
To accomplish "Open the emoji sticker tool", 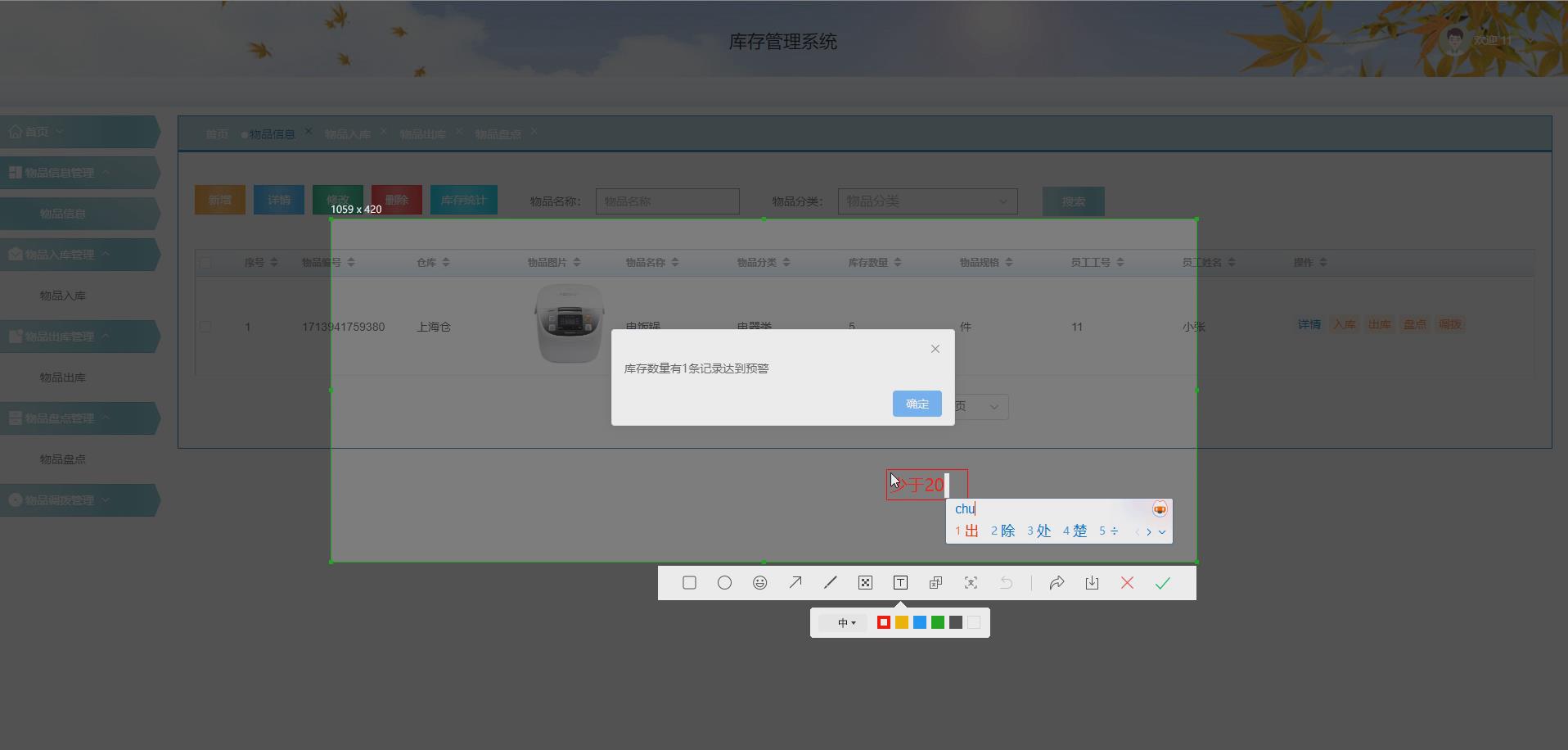I will (759, 582).
